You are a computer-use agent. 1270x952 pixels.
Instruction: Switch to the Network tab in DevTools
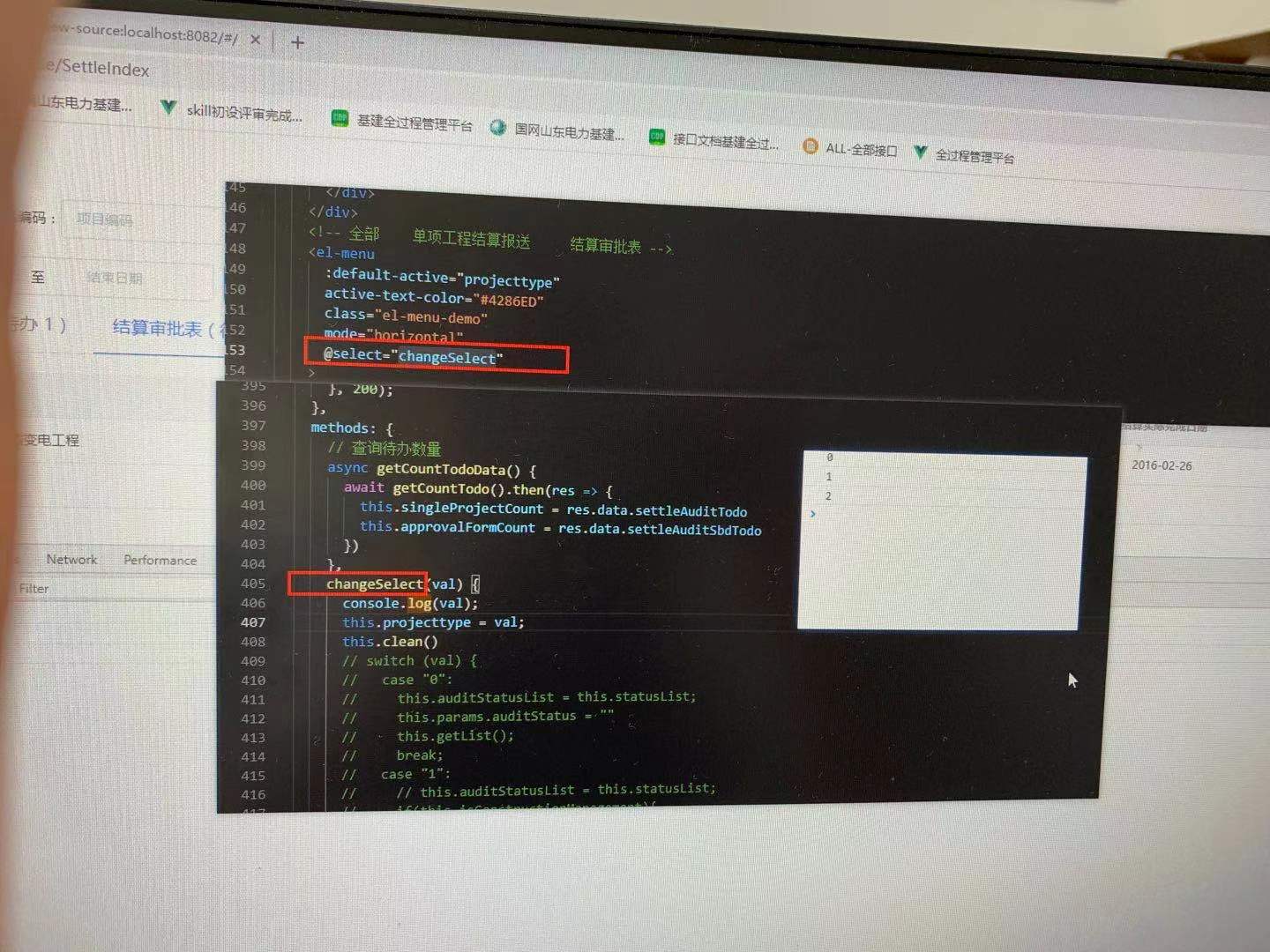(x=71, y=559)
